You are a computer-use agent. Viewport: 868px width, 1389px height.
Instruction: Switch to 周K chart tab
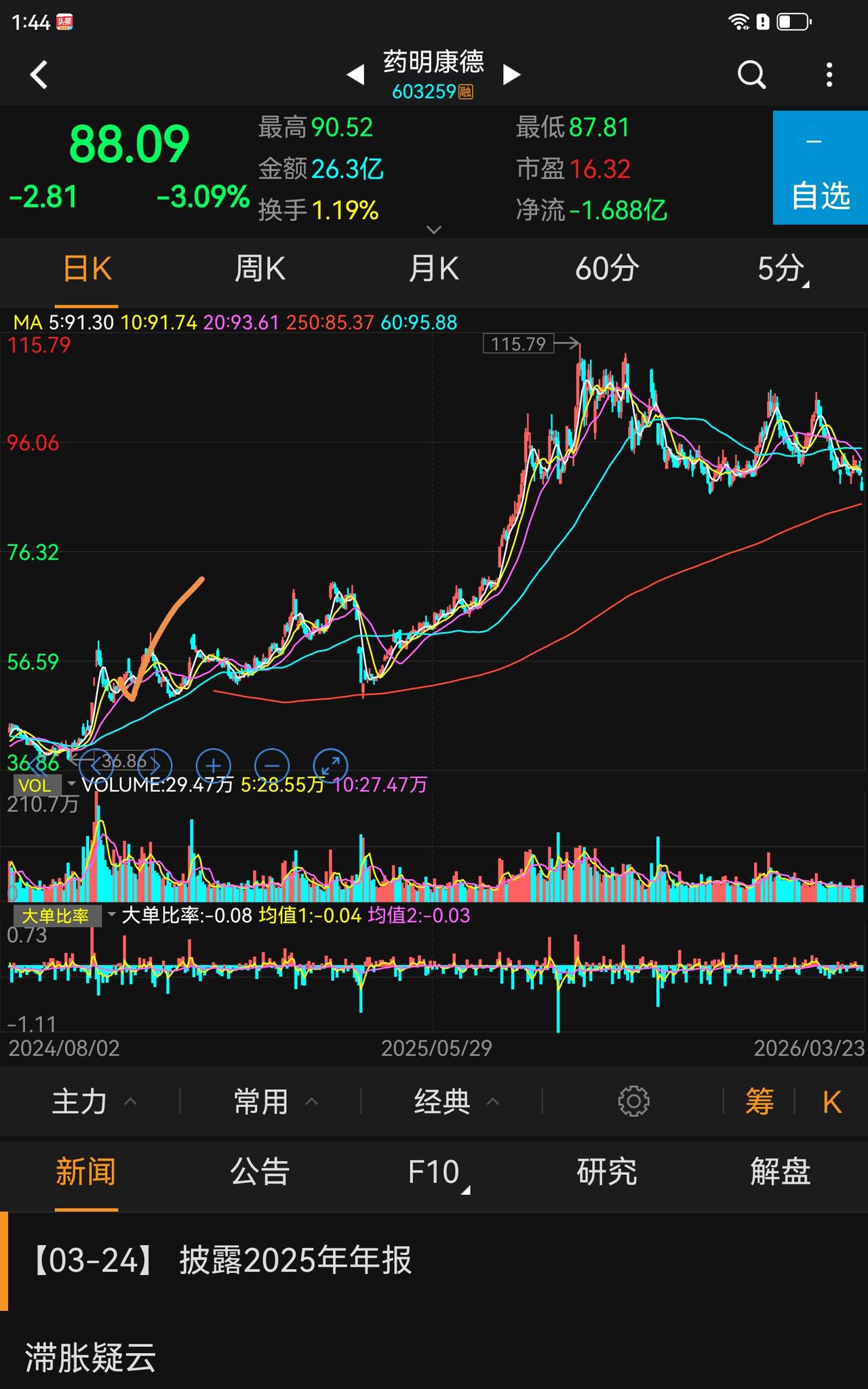[260, 269]
